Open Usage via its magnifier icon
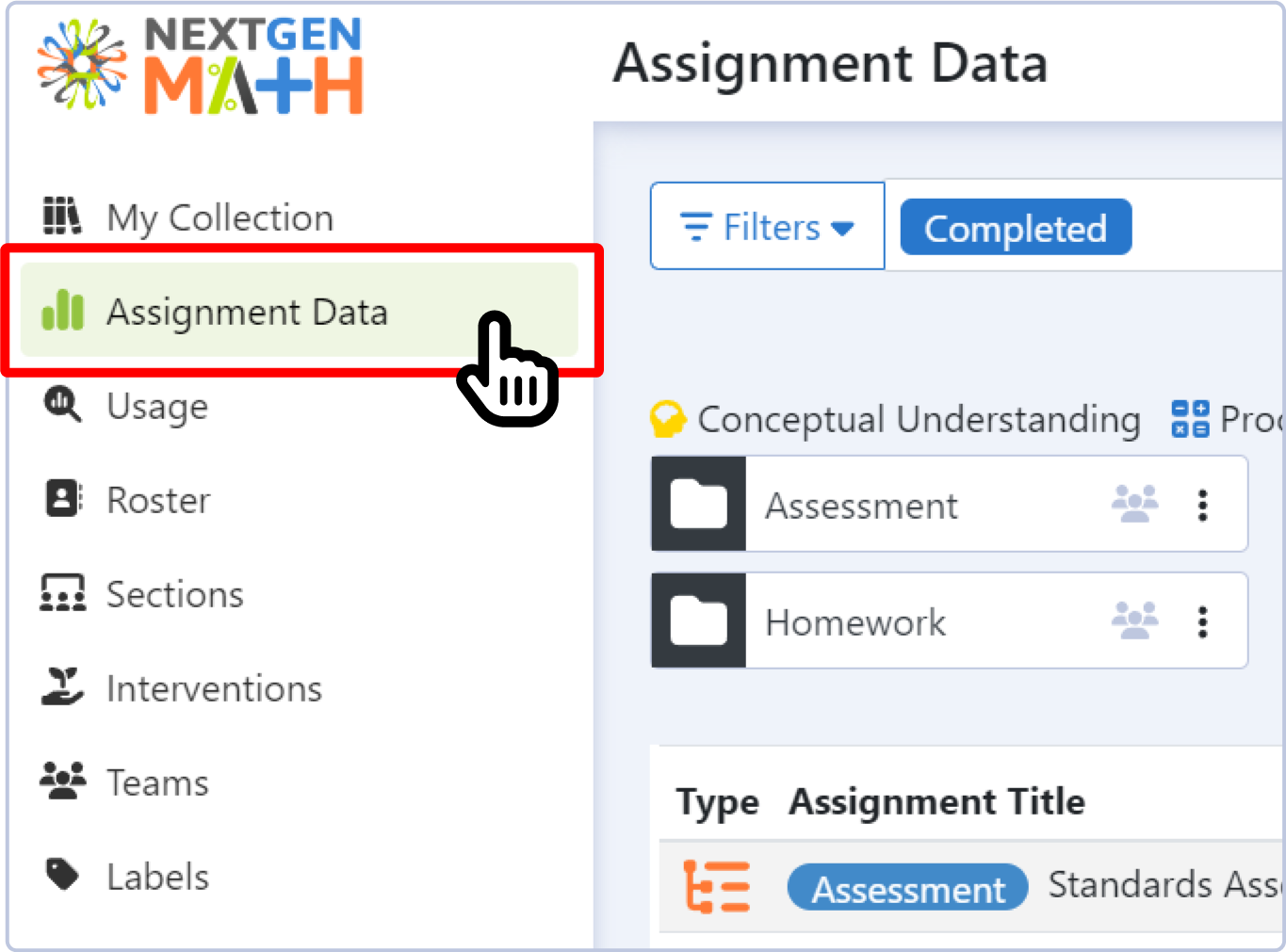Screen dimensions: 1286x952 click(x=60, y=406)
